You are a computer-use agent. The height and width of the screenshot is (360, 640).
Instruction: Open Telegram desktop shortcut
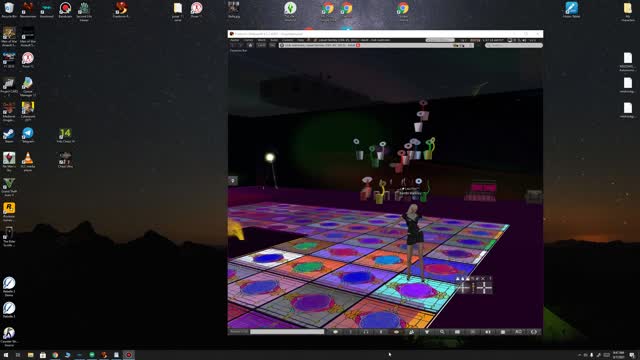pos(28,135)
